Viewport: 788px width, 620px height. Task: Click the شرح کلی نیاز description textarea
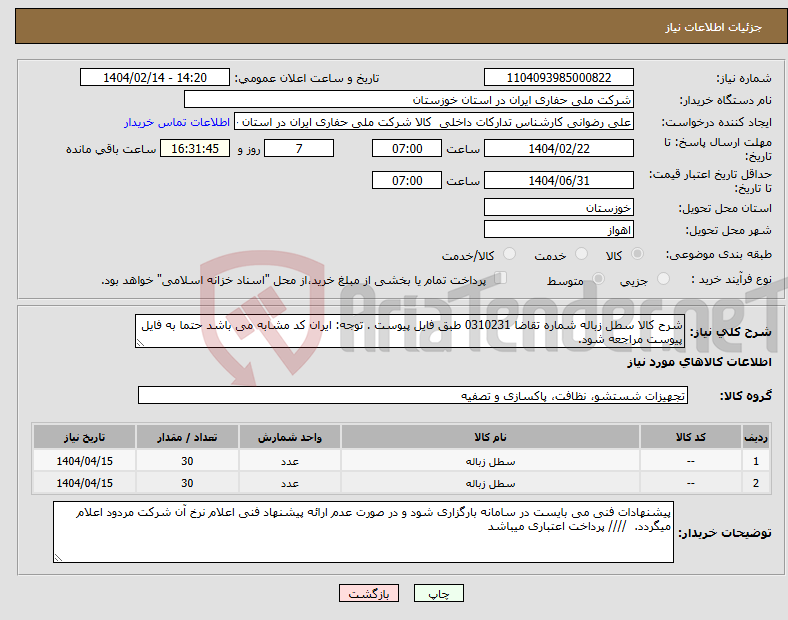point(410,331)
